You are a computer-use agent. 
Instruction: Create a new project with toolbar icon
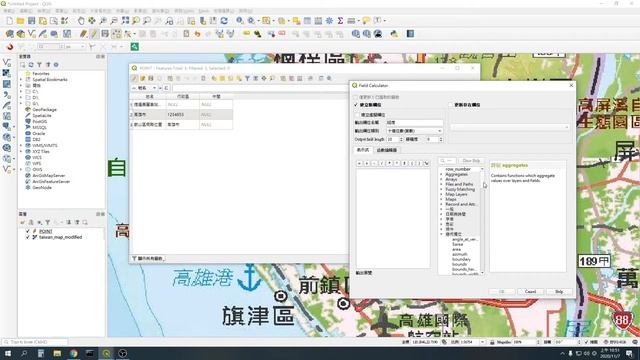(10, 21)
